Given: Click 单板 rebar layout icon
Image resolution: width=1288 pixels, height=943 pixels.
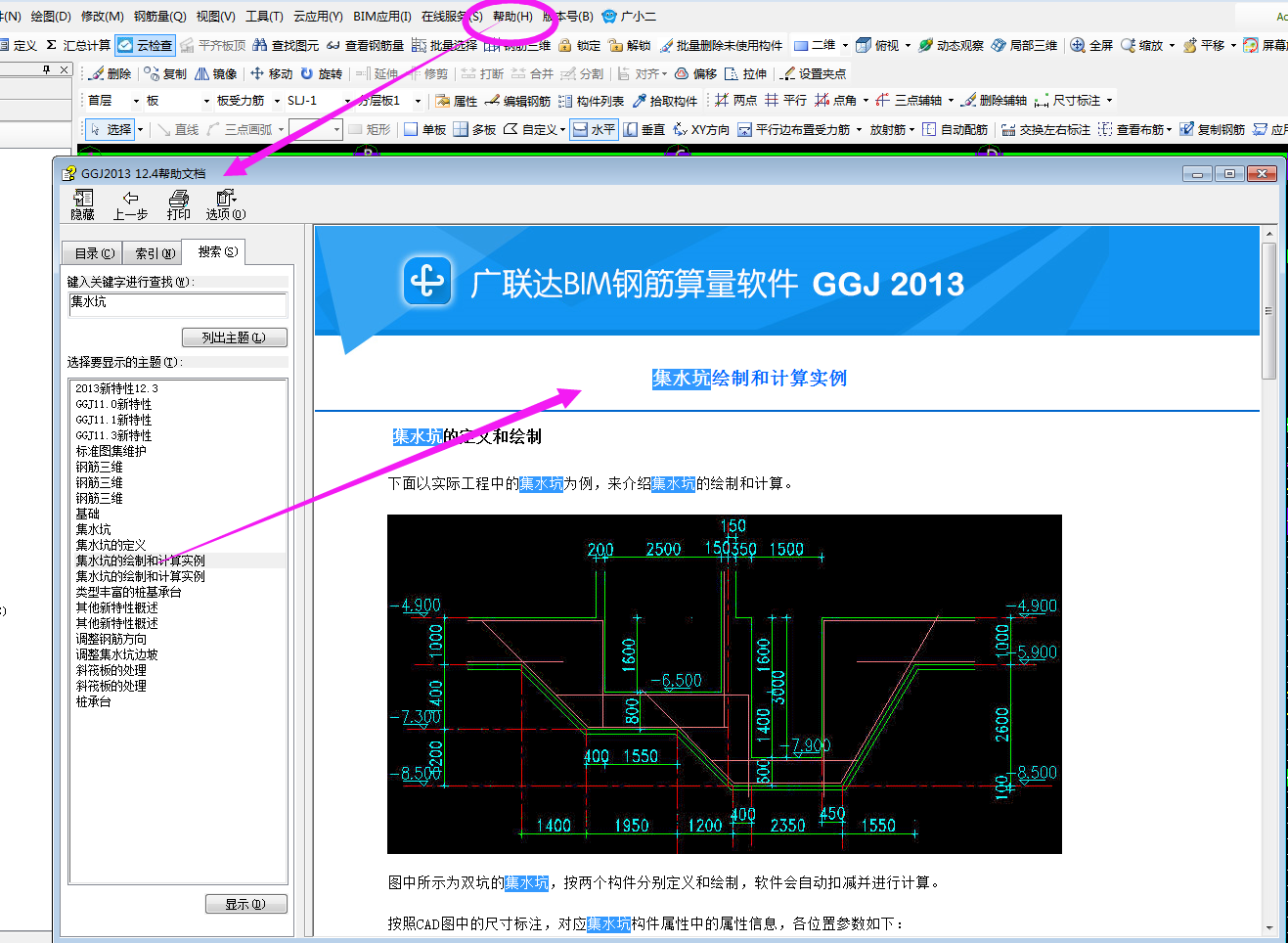Looking at the screenshot, I should (x=411, y=129).
